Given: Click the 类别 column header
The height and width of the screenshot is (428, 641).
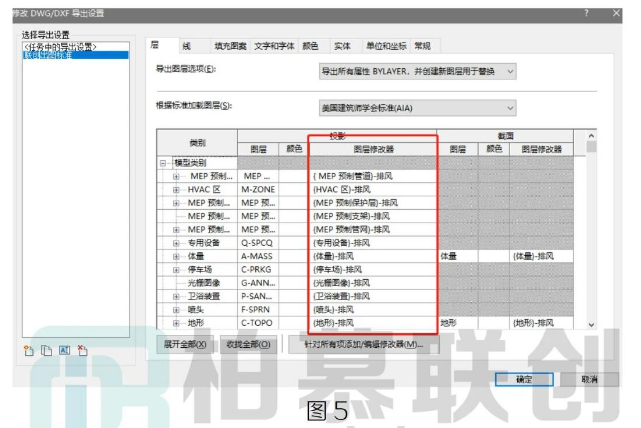Looking at the screenshot, I should point(197,143).
